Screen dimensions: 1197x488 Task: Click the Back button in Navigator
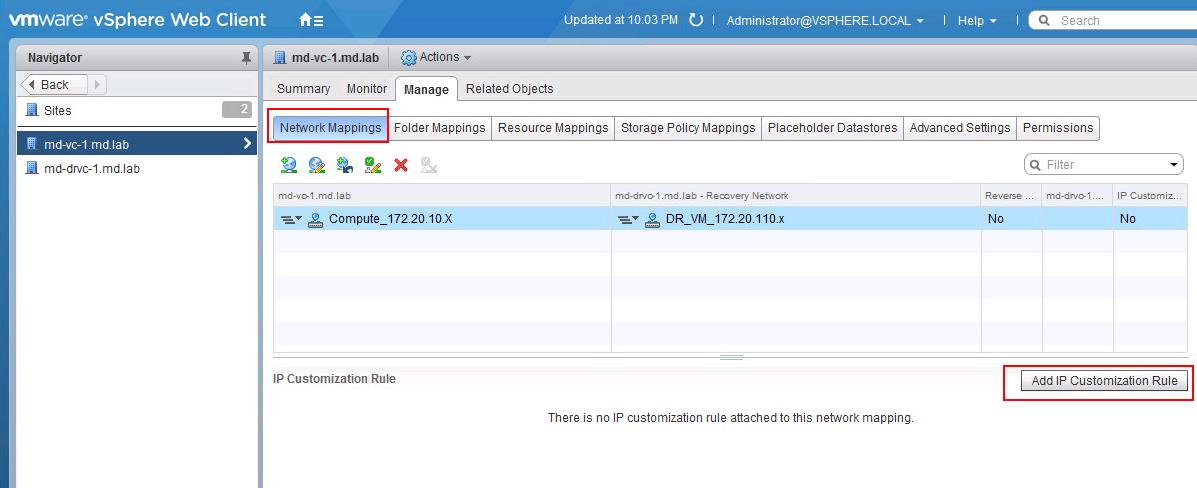[54, 84]
